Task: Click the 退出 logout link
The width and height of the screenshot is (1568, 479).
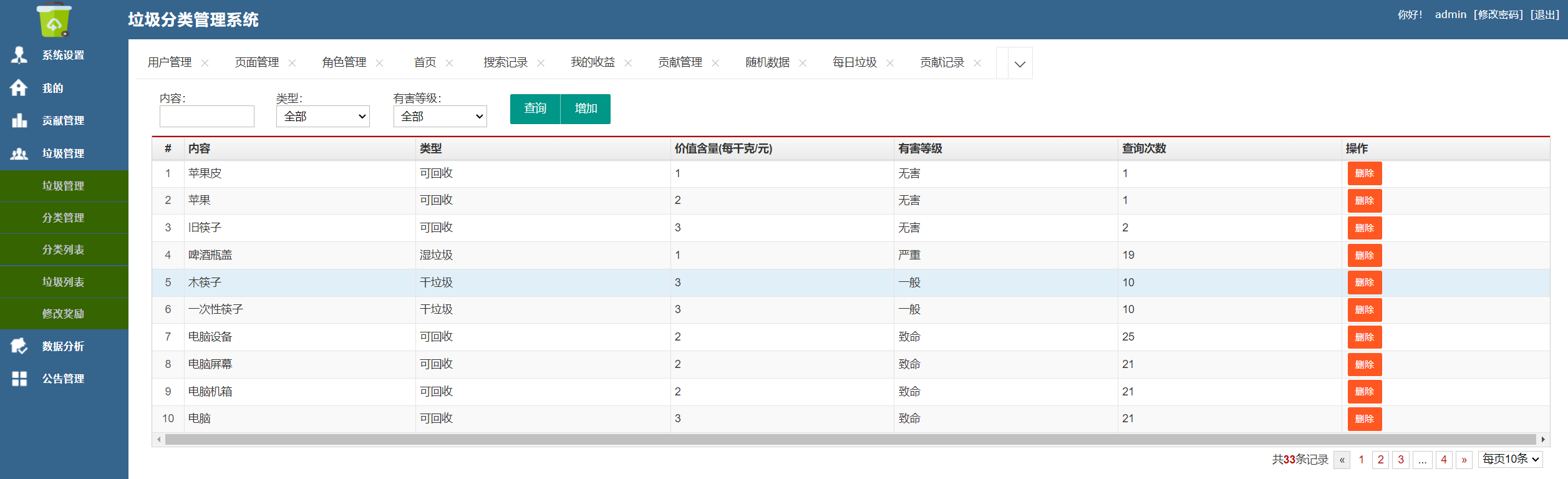Action: (1545, 15)
